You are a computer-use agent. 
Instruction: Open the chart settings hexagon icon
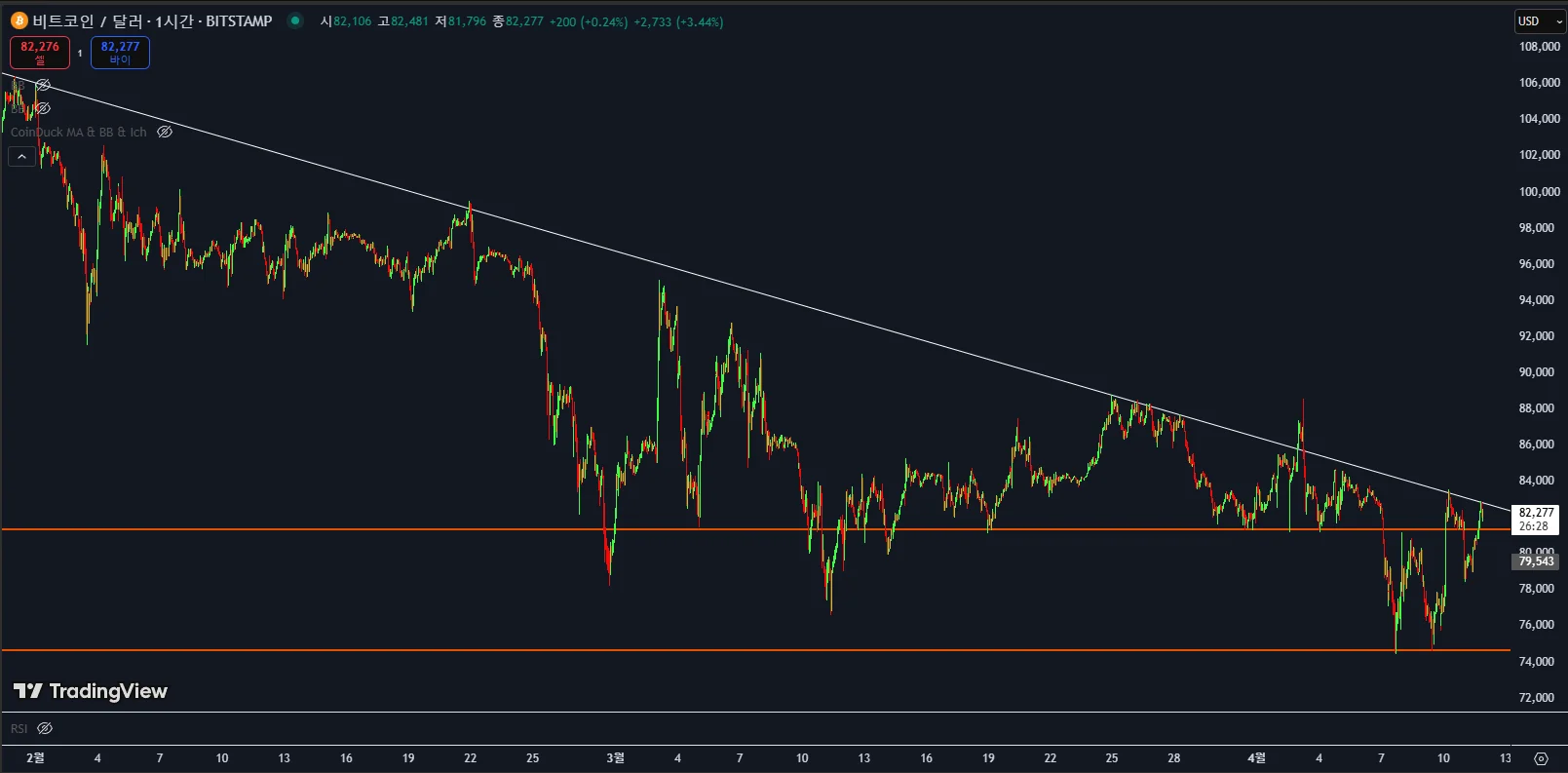coord(1541,758)
